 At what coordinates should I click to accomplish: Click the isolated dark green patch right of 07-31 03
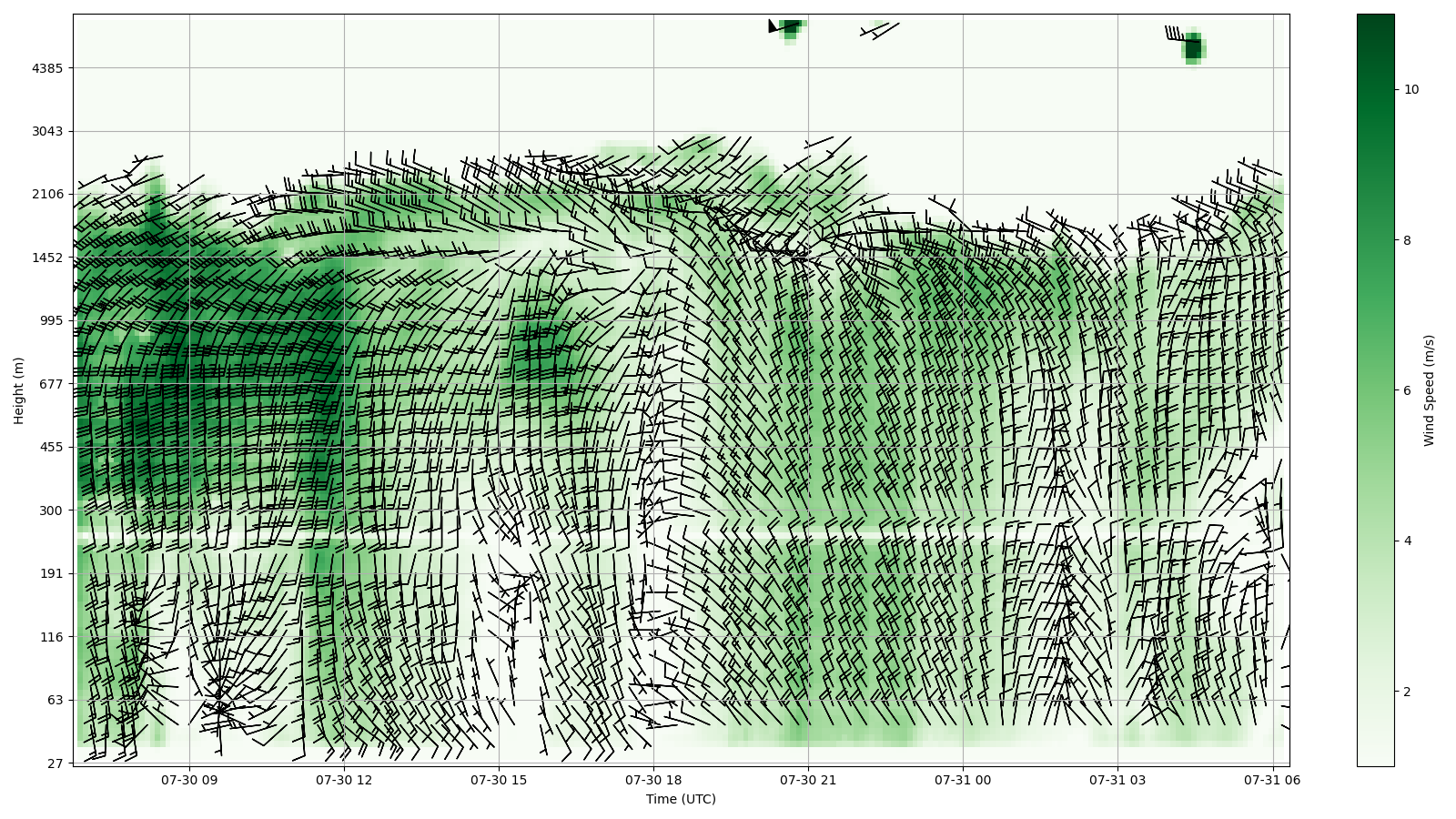pos(1194,47)
